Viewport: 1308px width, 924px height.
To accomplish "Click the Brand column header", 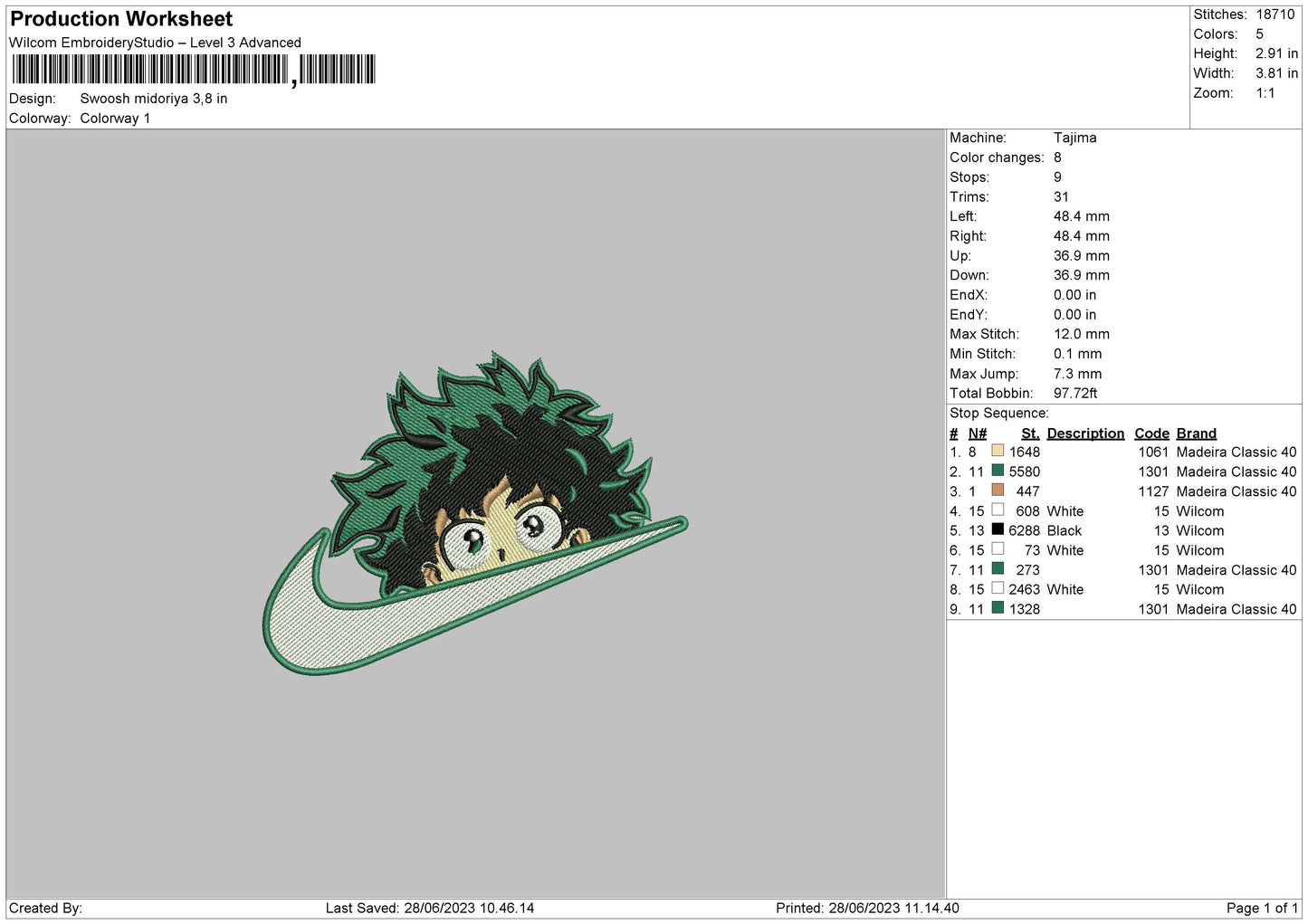I will pos(1196,433).
